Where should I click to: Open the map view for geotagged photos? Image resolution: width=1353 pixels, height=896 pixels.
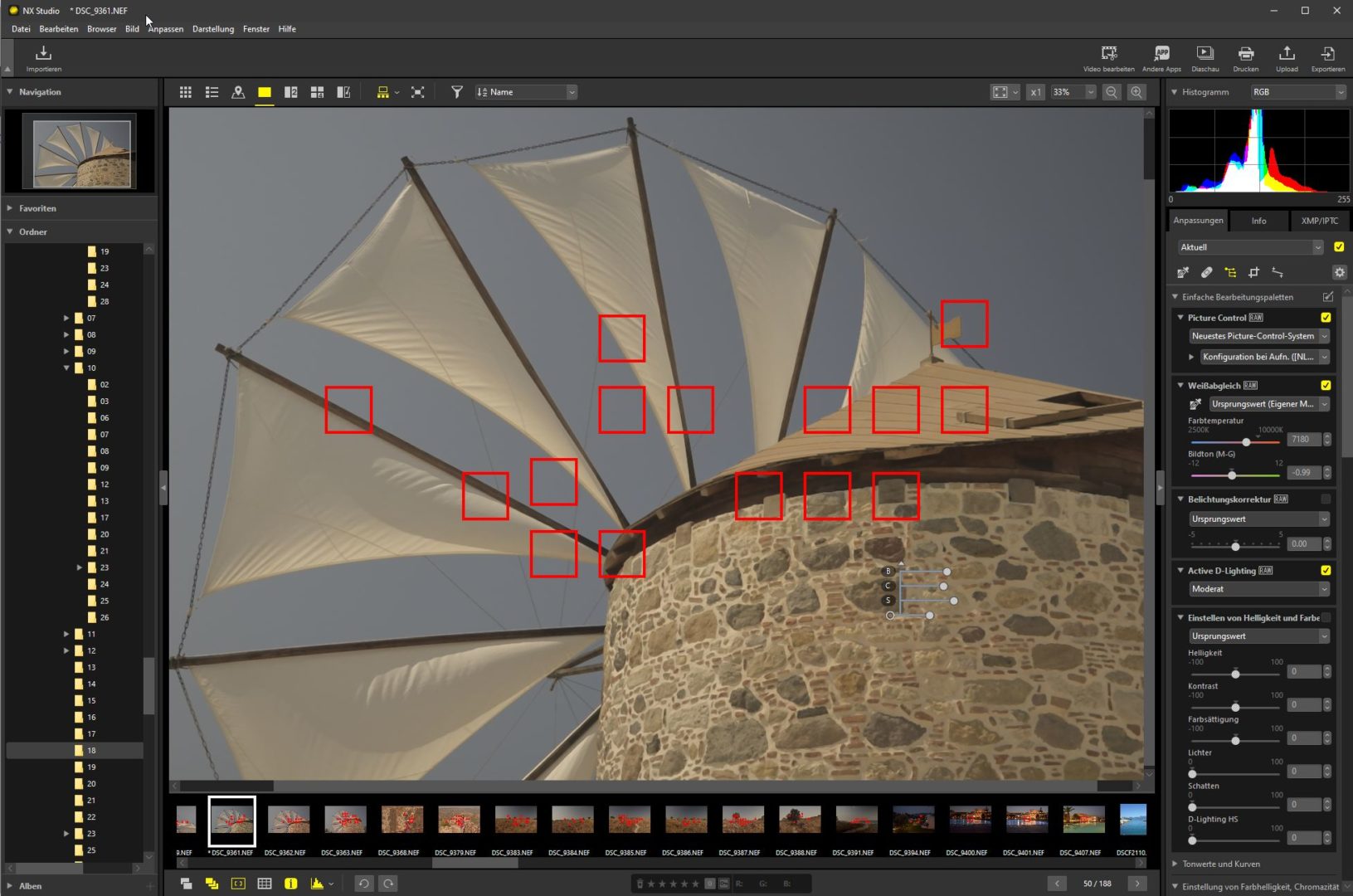(x=238, y=92)
